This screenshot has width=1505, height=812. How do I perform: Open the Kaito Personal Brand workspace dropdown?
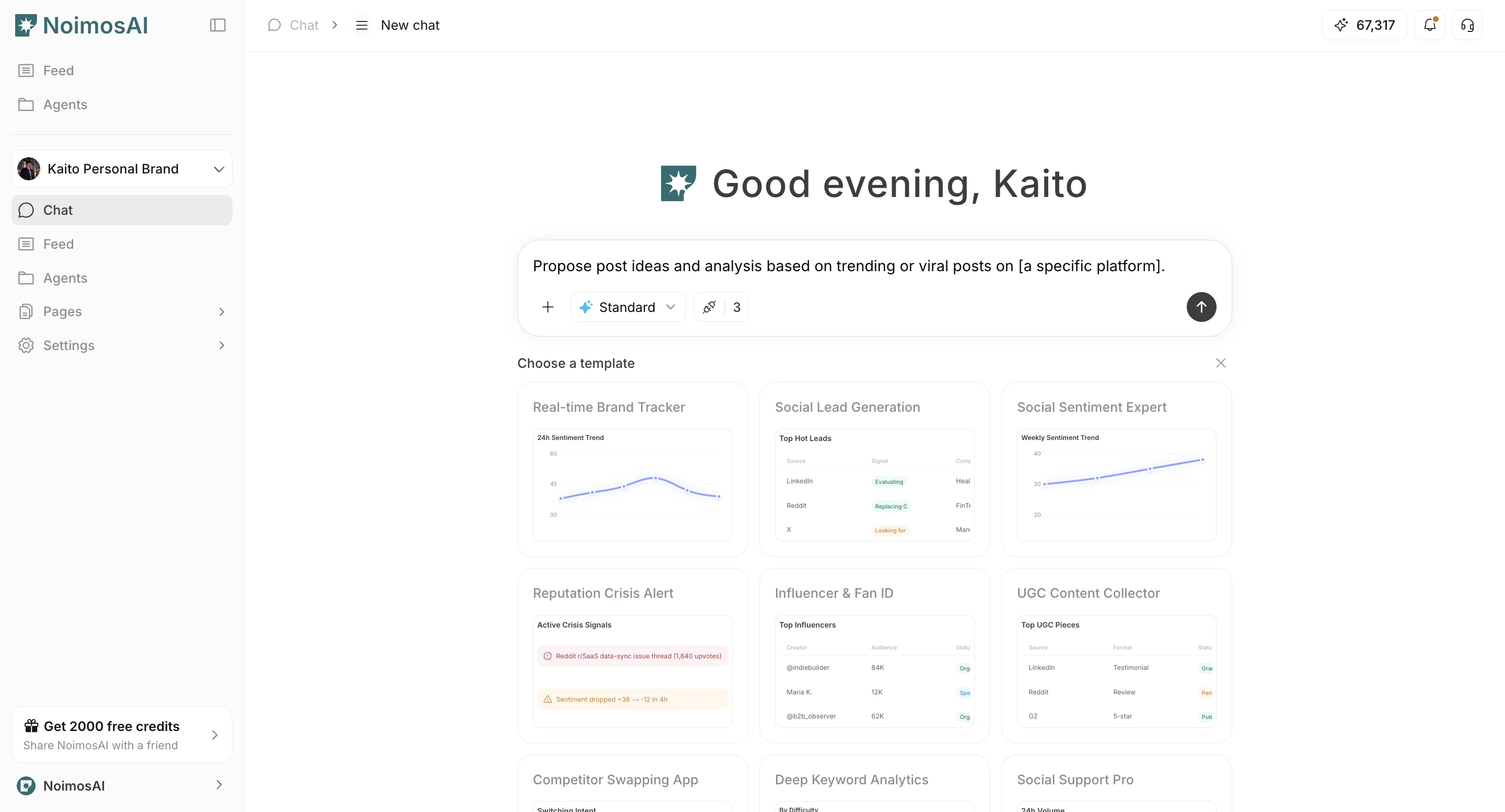[x=122, y=169]
